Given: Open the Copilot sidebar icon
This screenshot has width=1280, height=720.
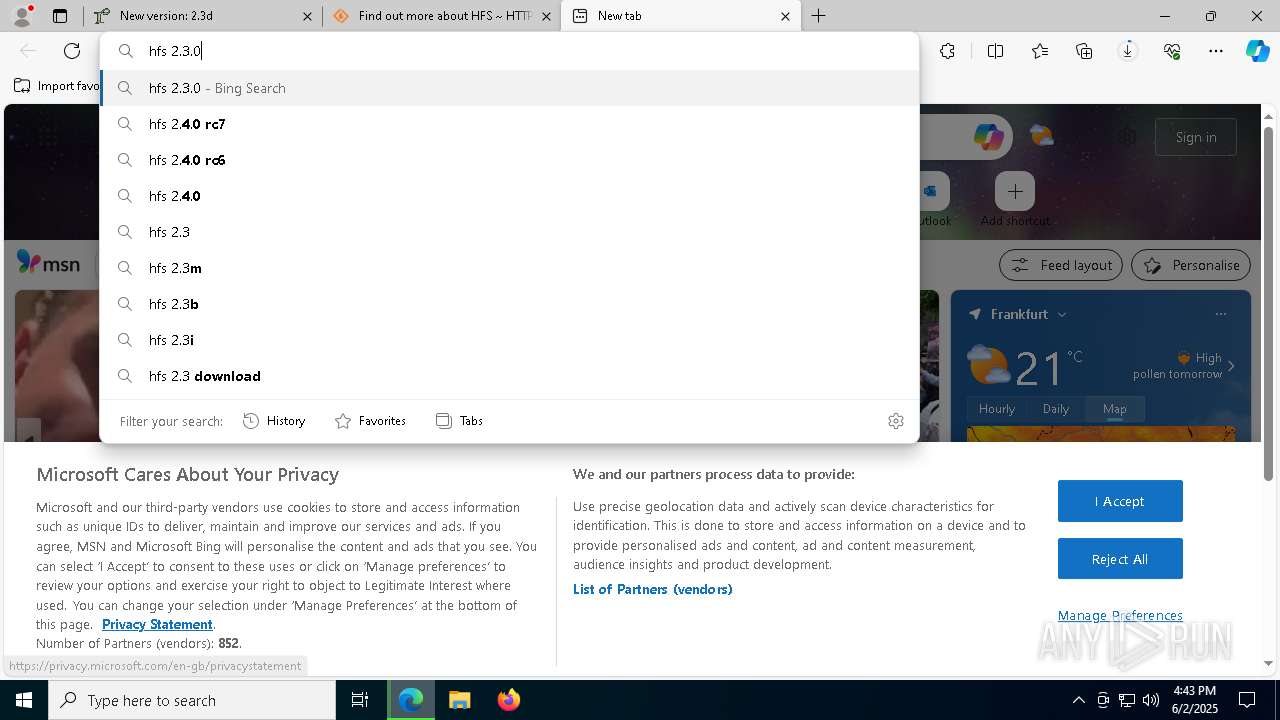Looking at the screenshot, I should click(x=1257, y=51).
